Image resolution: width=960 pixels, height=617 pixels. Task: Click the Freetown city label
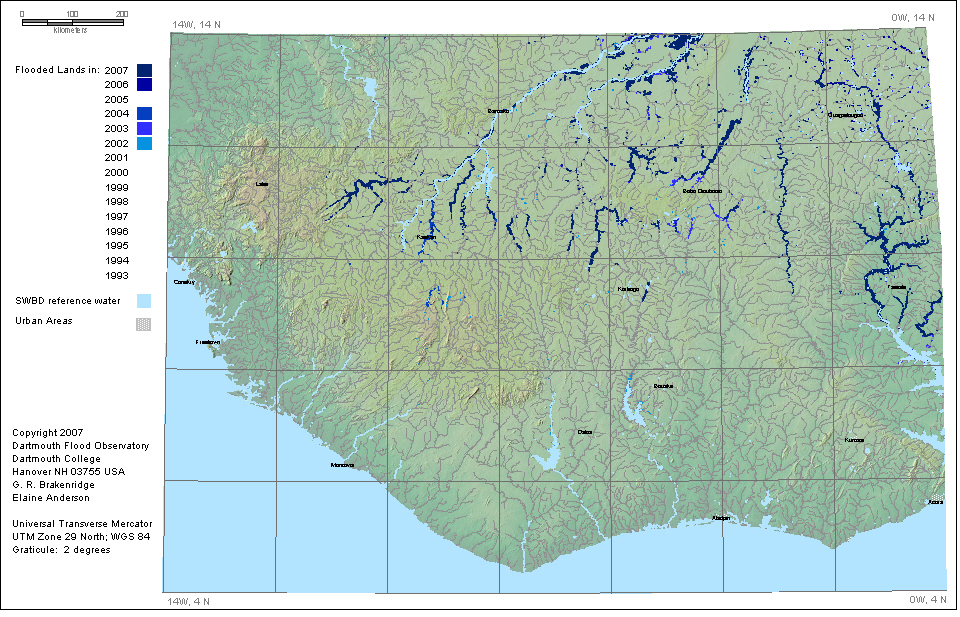pyautogui.click(x=207, y=342)
